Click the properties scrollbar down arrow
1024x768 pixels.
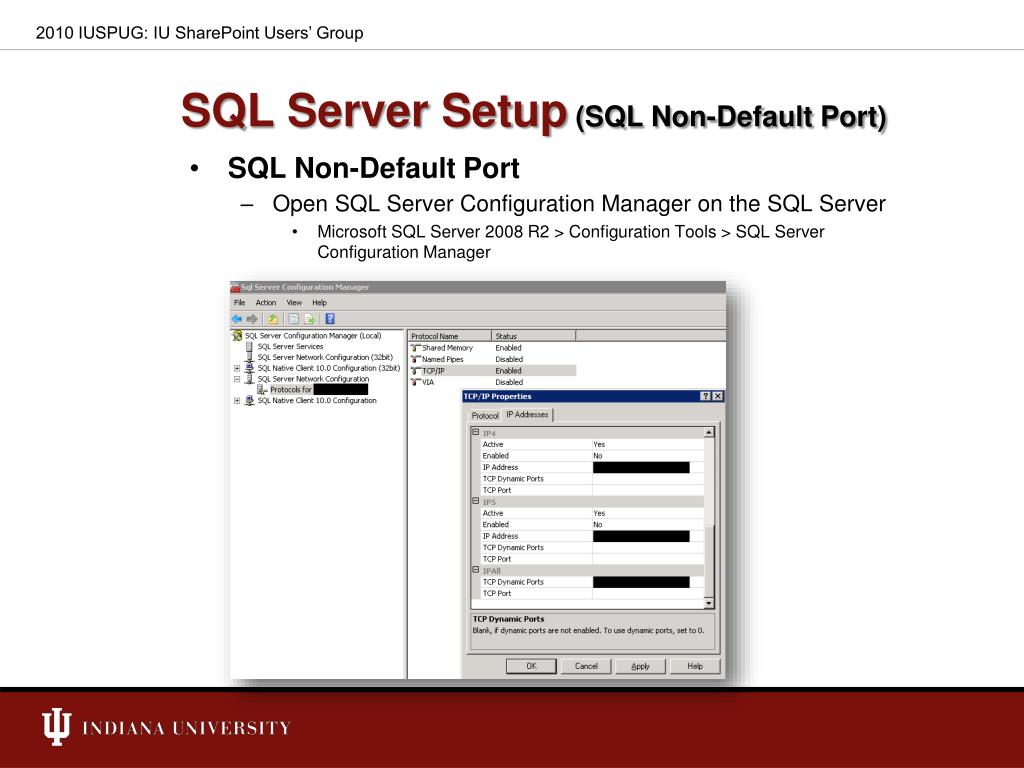pos(709,603)
